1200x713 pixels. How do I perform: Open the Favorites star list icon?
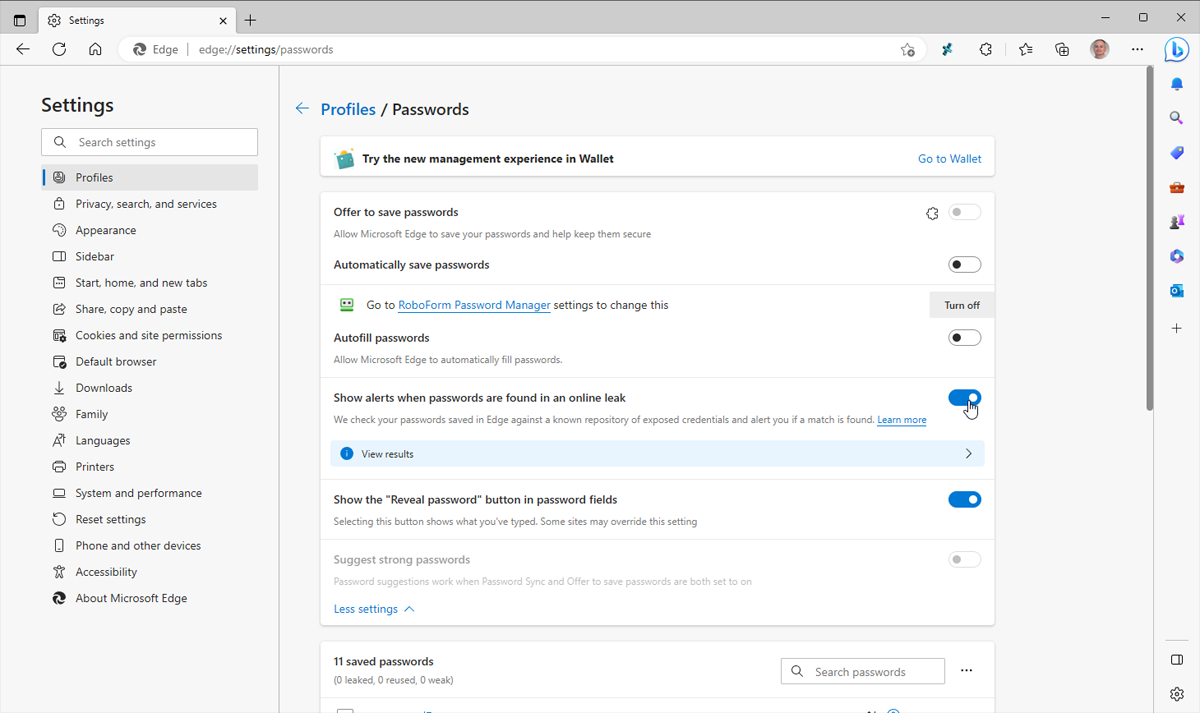[x=1025, y=49]
